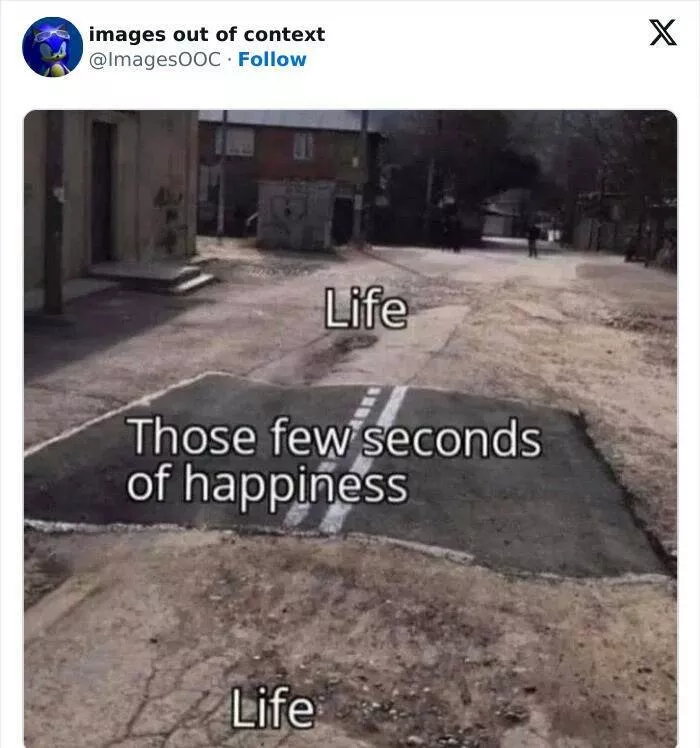This screenshot has height=748, width=700.
Task: Click the wooden utility pole on the left
Action: click(x=53, y=212)
